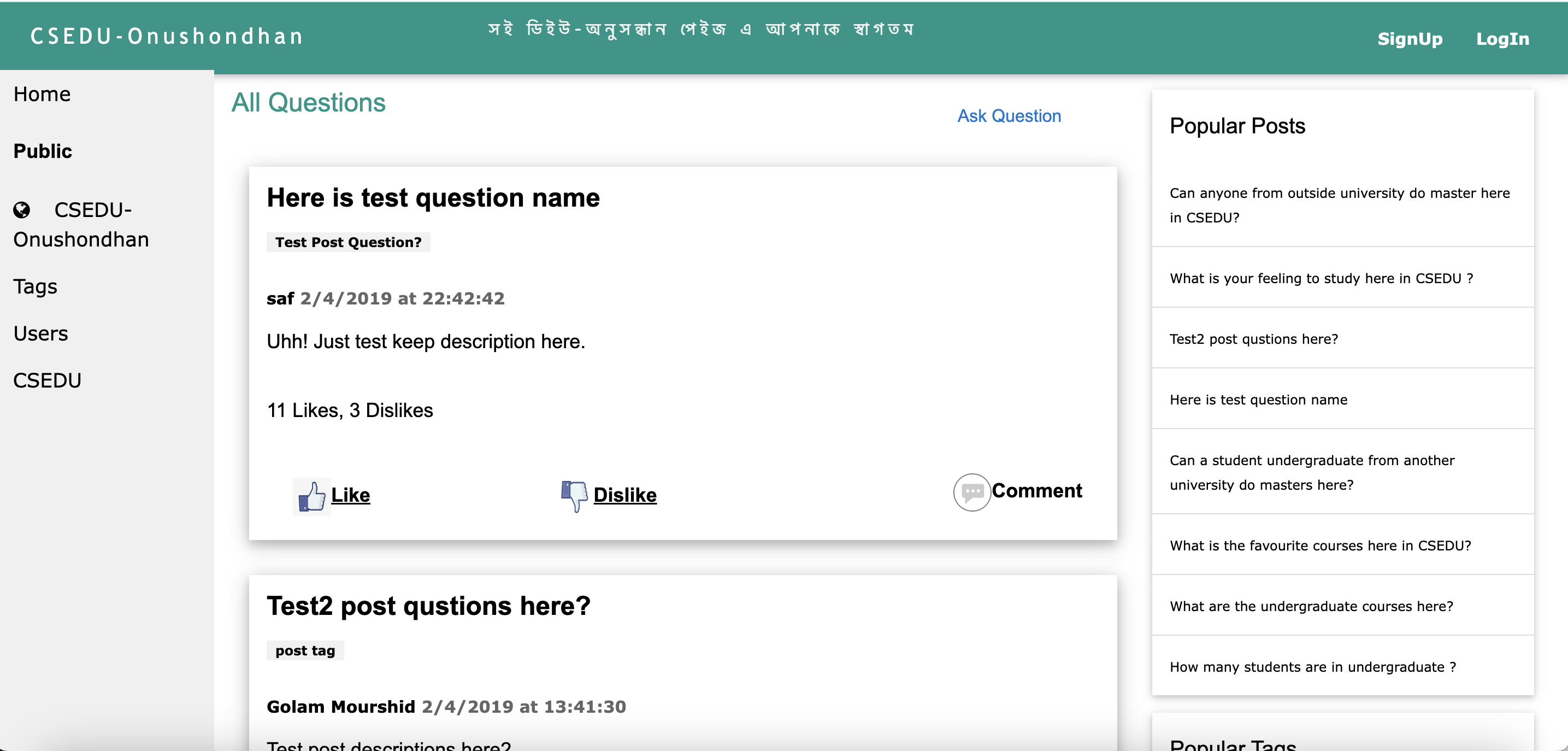The height and width of the screenshot is (751, 1568).
Task: Open popular post about favourite courses
Action: pyautogui.click(x=1319, y=545)
